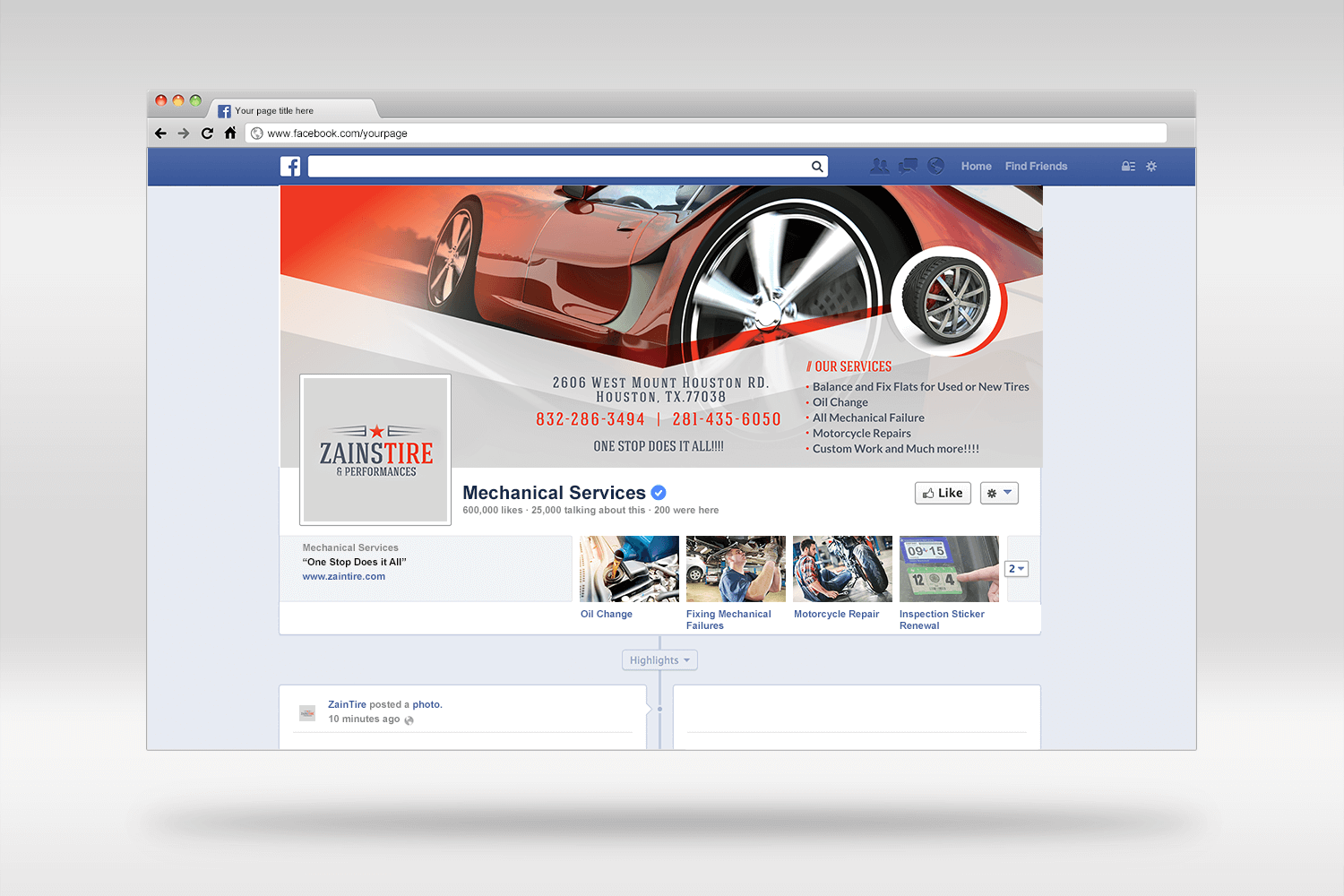1344x896 pixels.
Task: Click the ZainTire name in the post
Action: coord(347,705)
